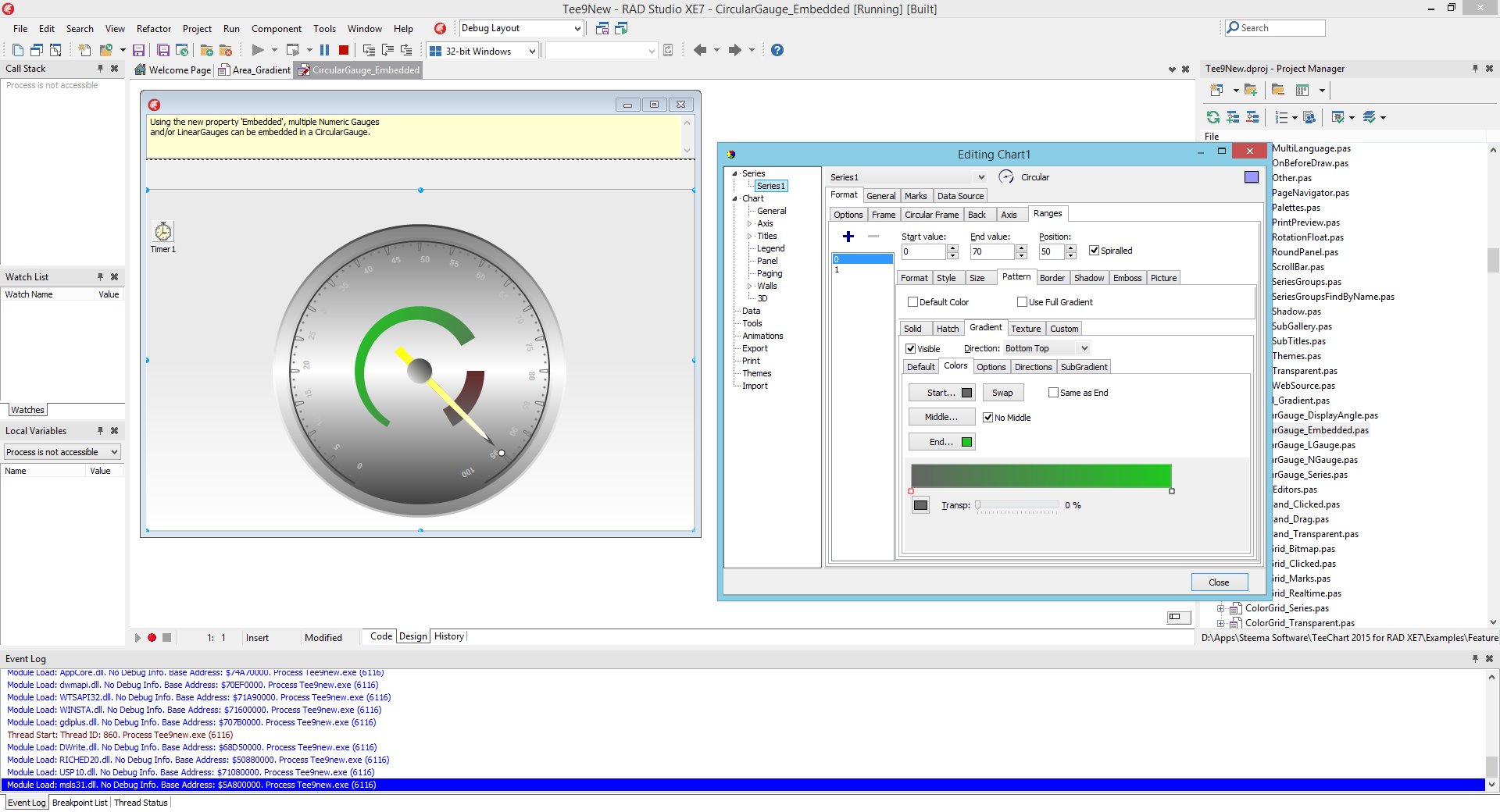This screenshot has height=812, width=1500.
Task: Pause the running program
Action: pyautogui.click(x=324, y=50)
